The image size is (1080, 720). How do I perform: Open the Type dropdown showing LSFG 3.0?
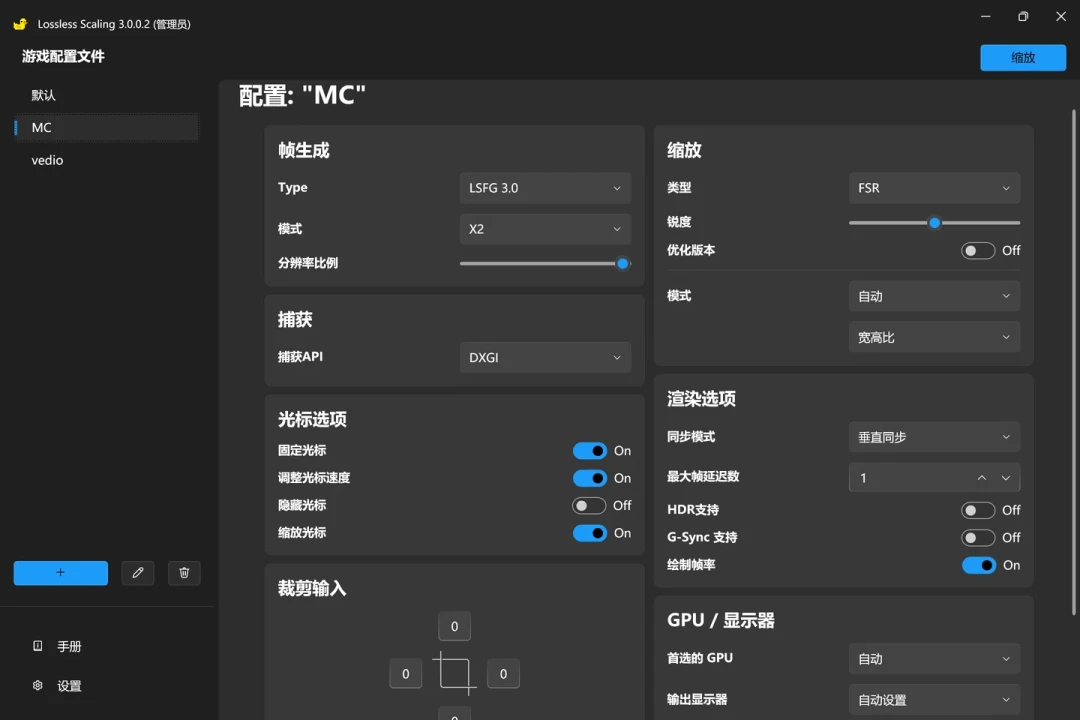545,188
